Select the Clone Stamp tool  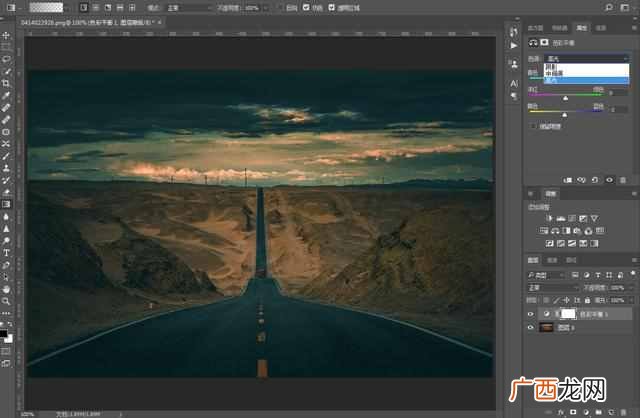point(6,168)
